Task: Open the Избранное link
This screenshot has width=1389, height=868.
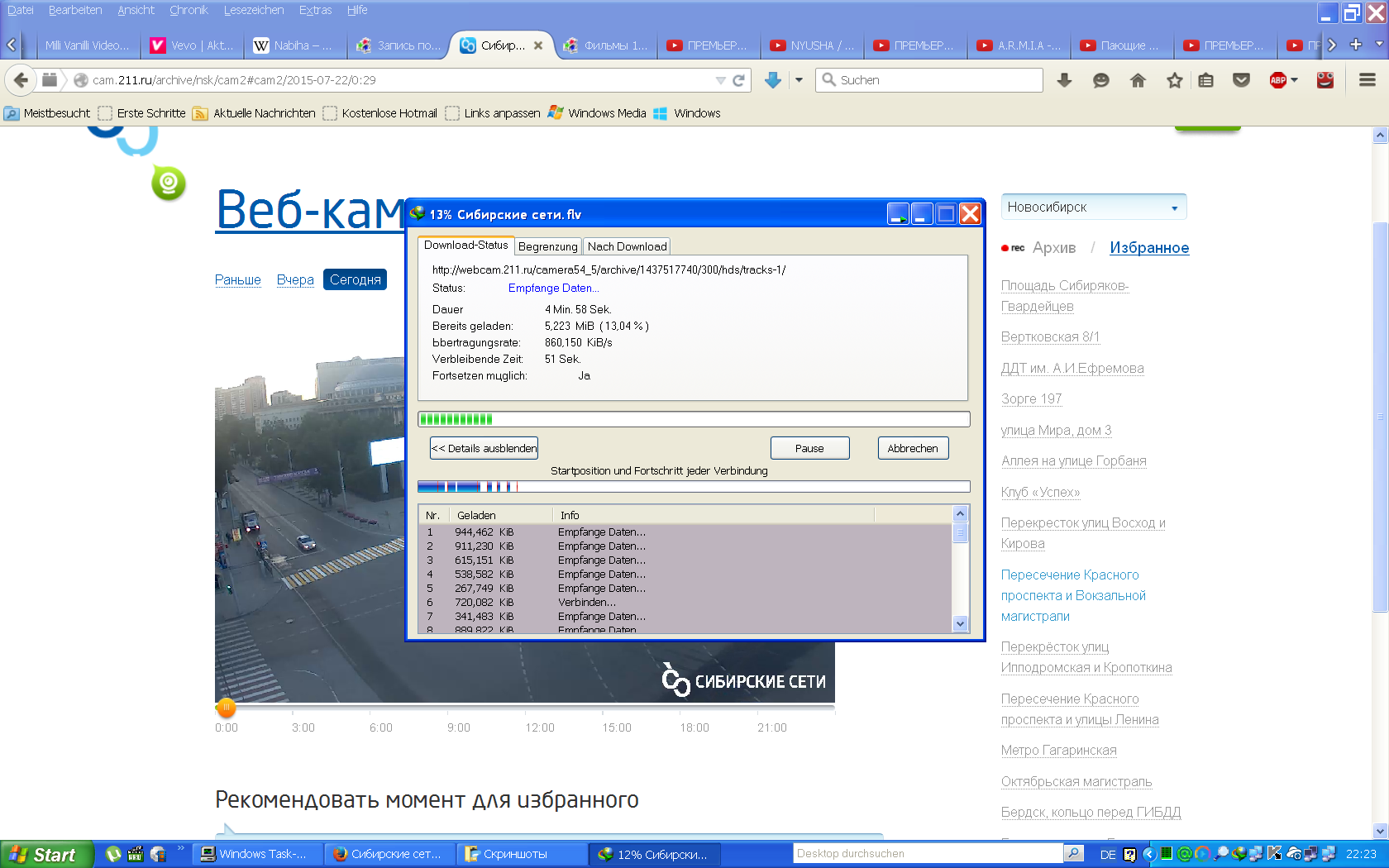Action: [x=1148, y=248]
